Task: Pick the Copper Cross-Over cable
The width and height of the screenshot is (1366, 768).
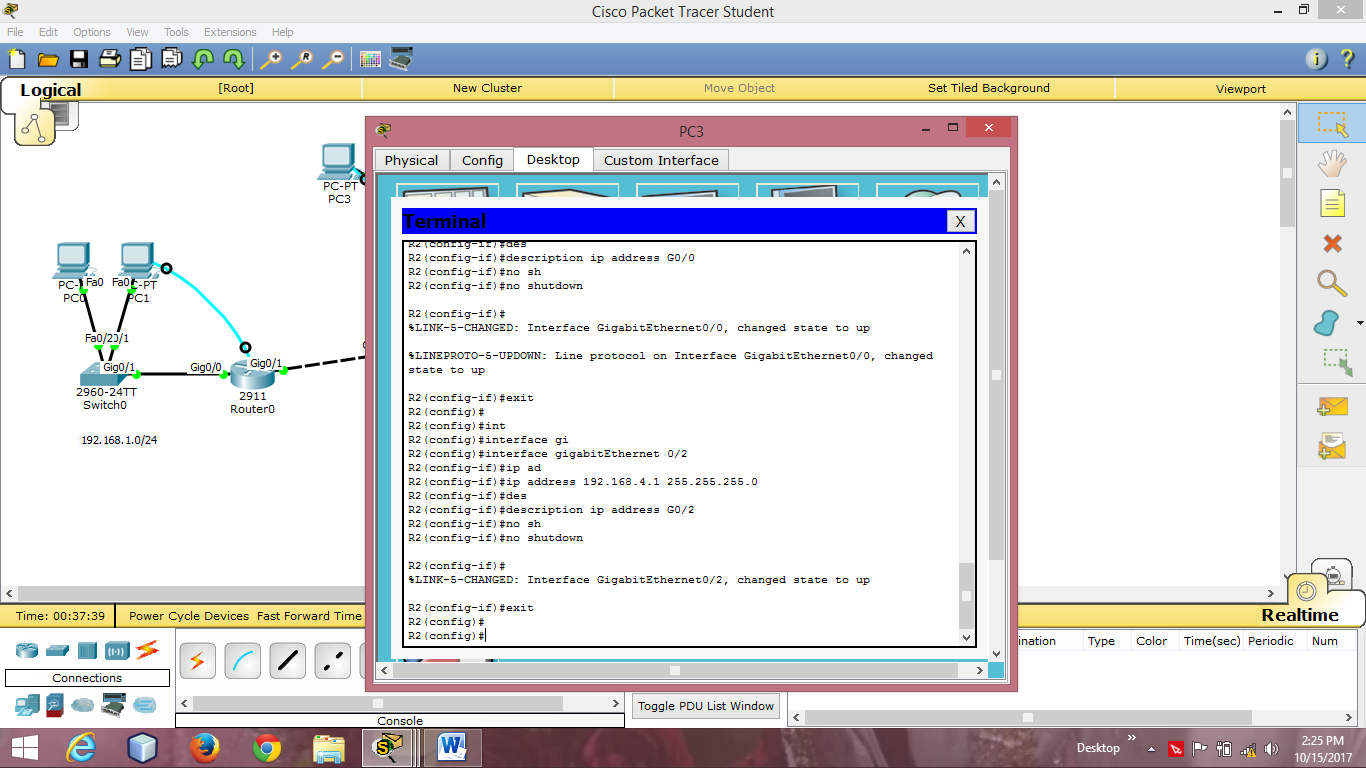Action: point(333,660)
